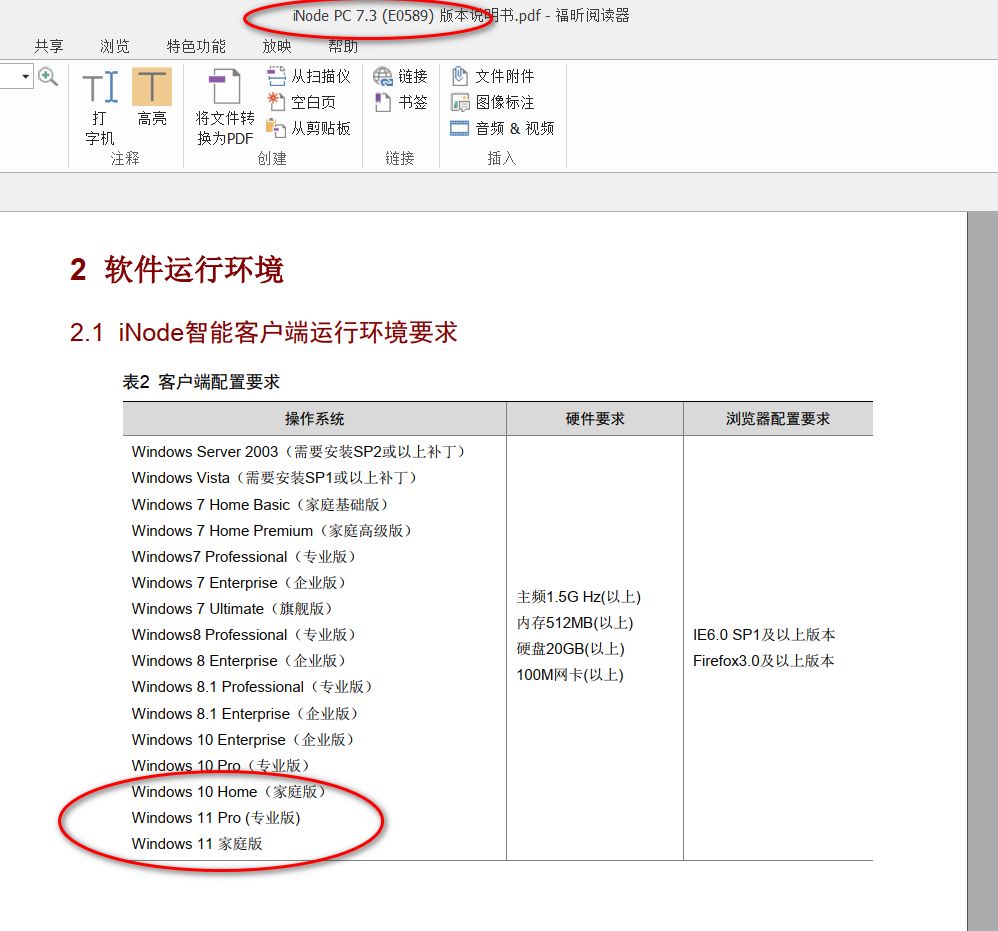This screenshot has width=998, height=931.
Task: Click 'Windows 10 Pro' row
Action: click(x=221, y=766)
